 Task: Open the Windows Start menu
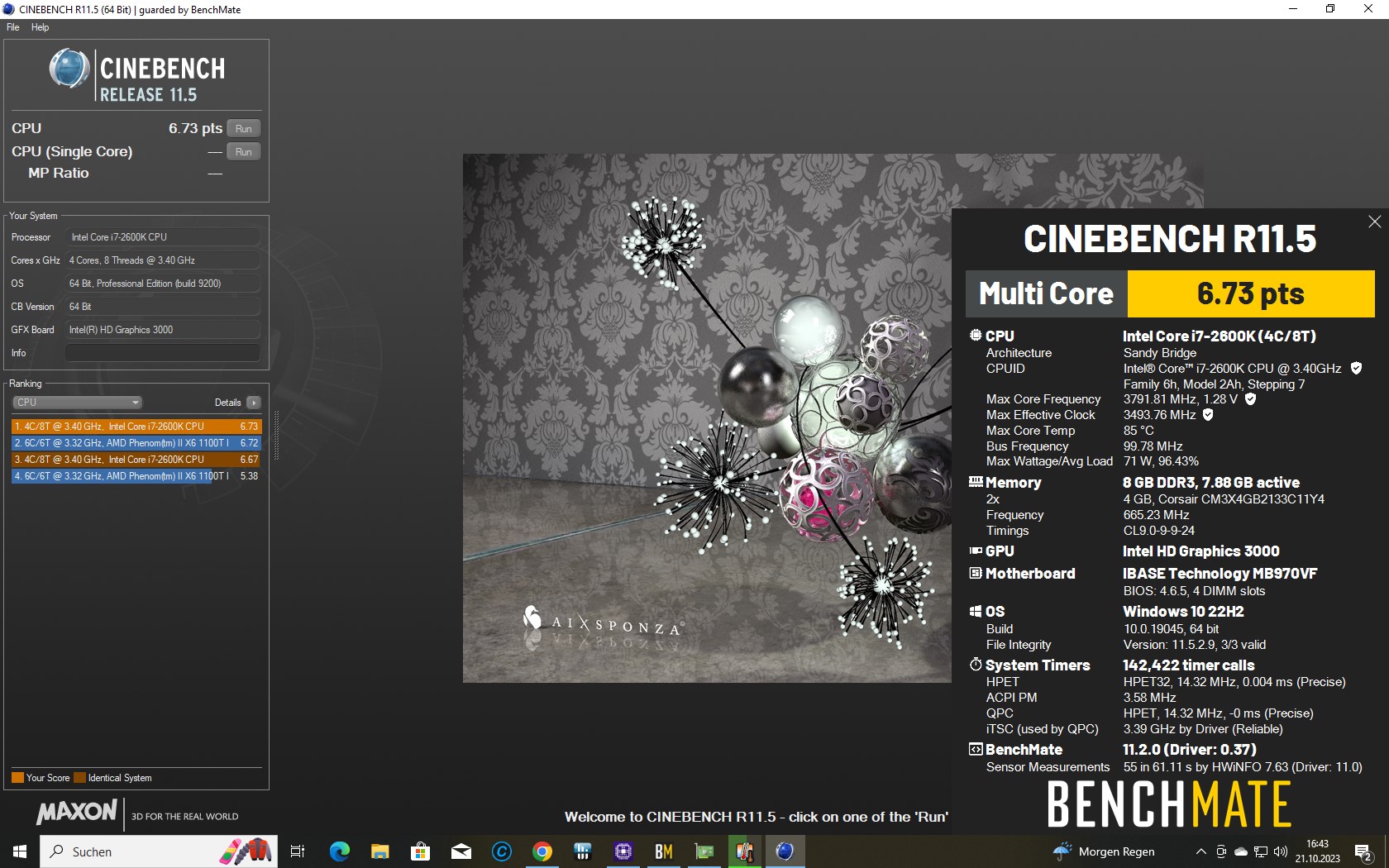pos(20,851)
